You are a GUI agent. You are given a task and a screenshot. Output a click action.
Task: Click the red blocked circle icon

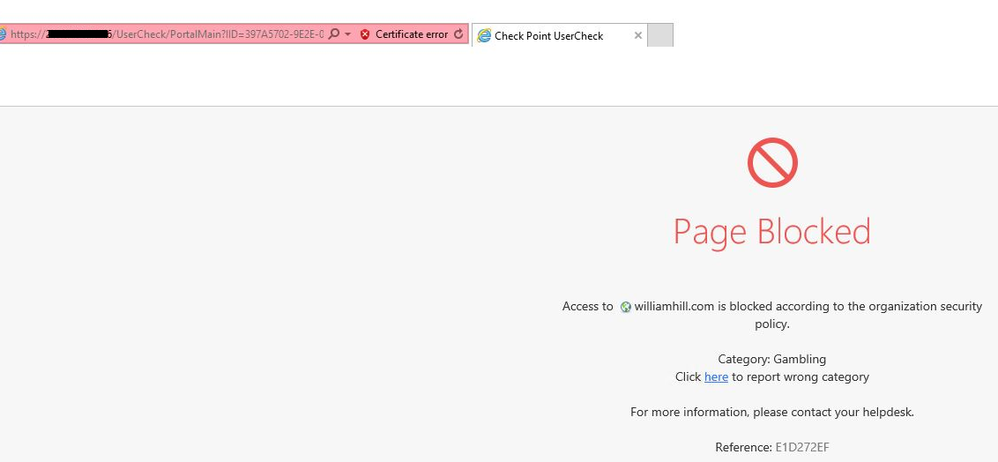(772, 163)
